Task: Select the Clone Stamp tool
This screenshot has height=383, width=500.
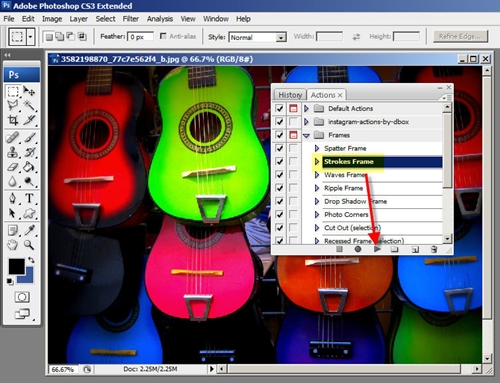Action: click(x=13, y=152)
